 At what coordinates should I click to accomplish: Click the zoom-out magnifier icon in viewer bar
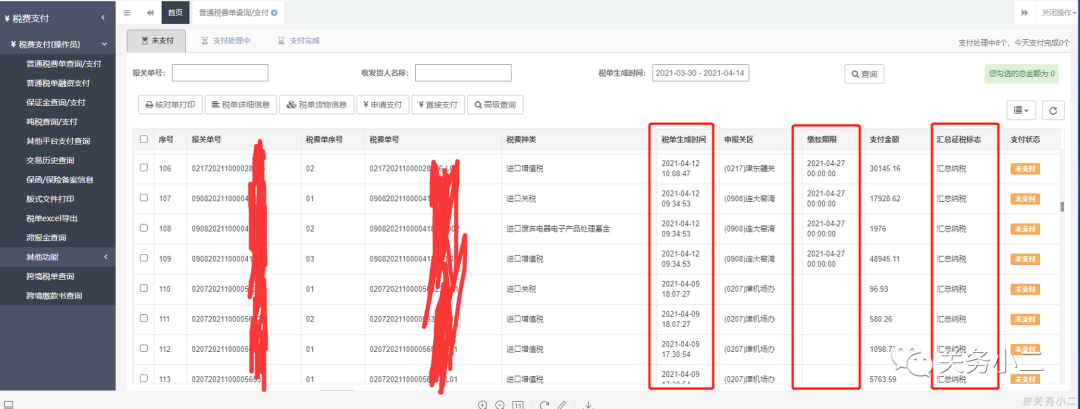coord(500,405)
